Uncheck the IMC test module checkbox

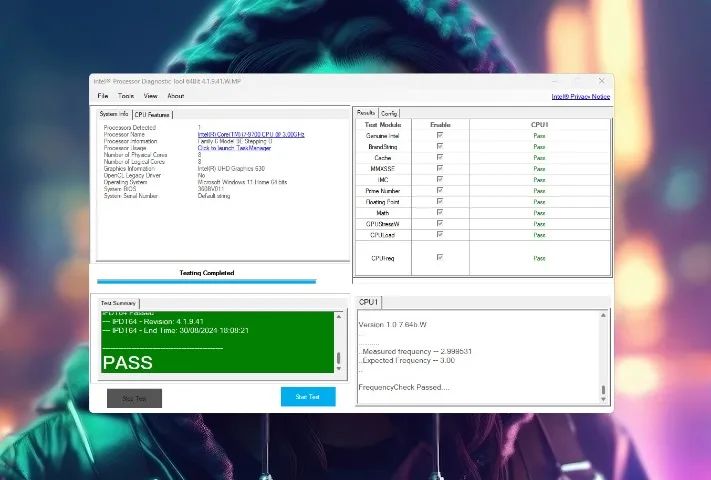(439, 179)
